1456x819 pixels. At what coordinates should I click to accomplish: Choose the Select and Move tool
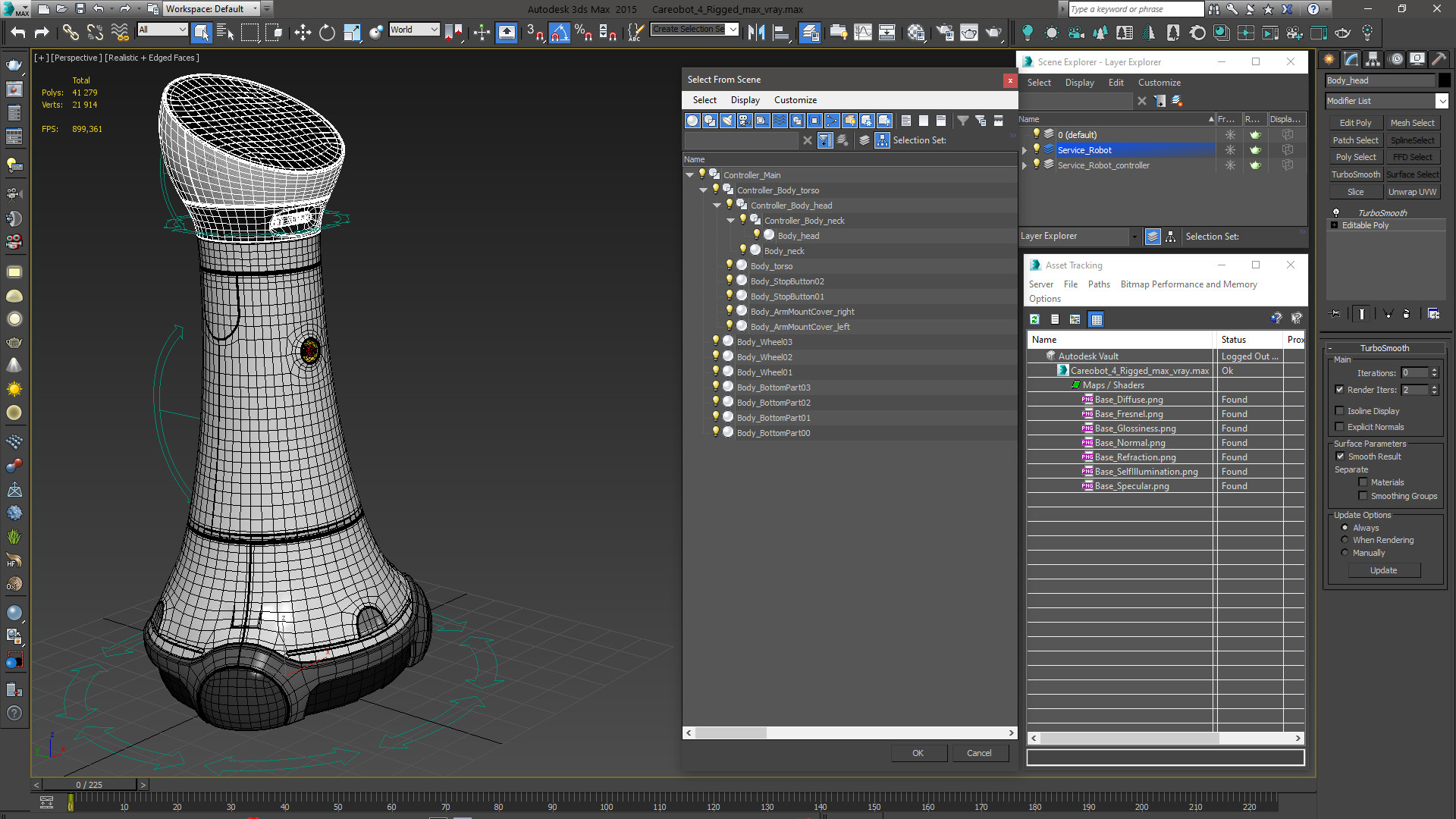(x=303, y=32)
